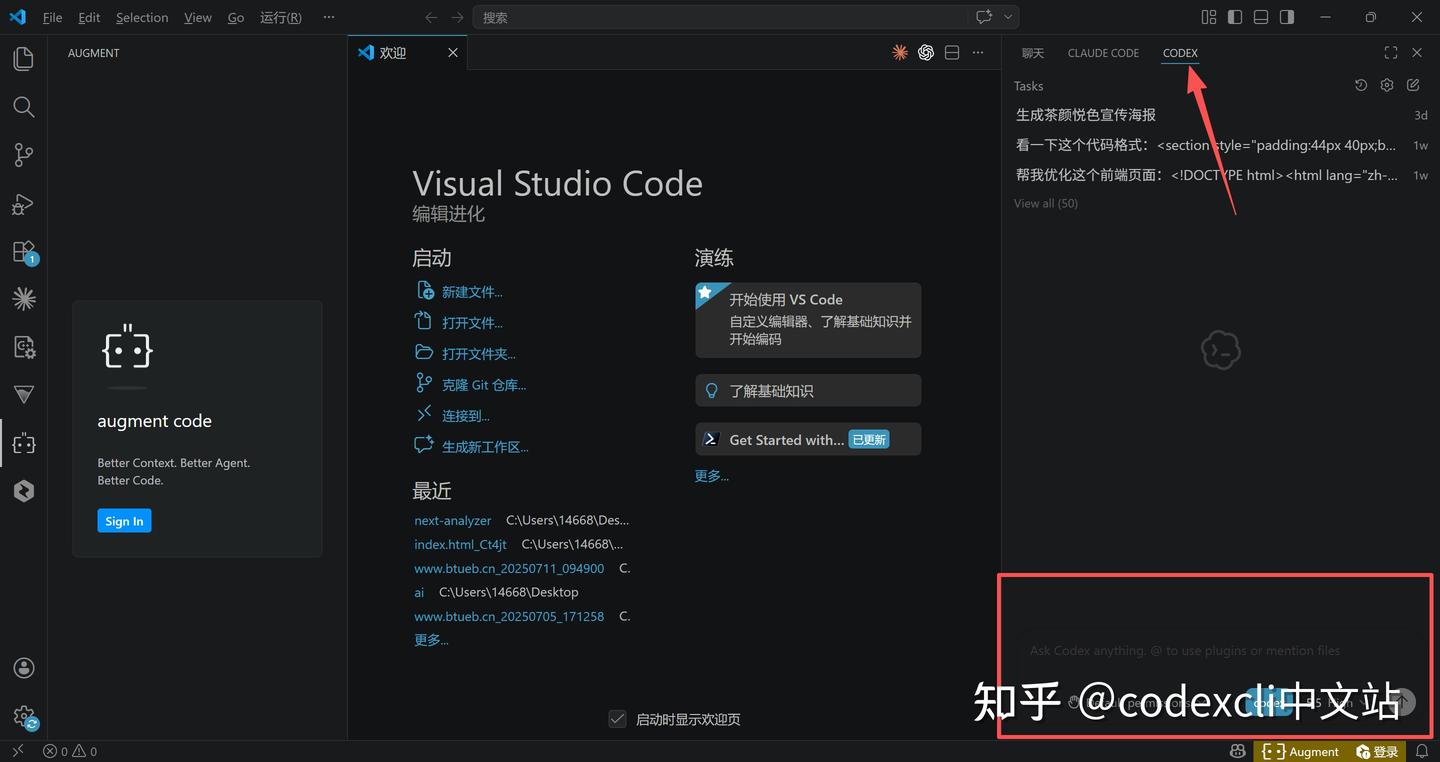Open recent item index.html_Ct4jt
The height and width of the screenshot is (762, 1440).
point(460,545)
